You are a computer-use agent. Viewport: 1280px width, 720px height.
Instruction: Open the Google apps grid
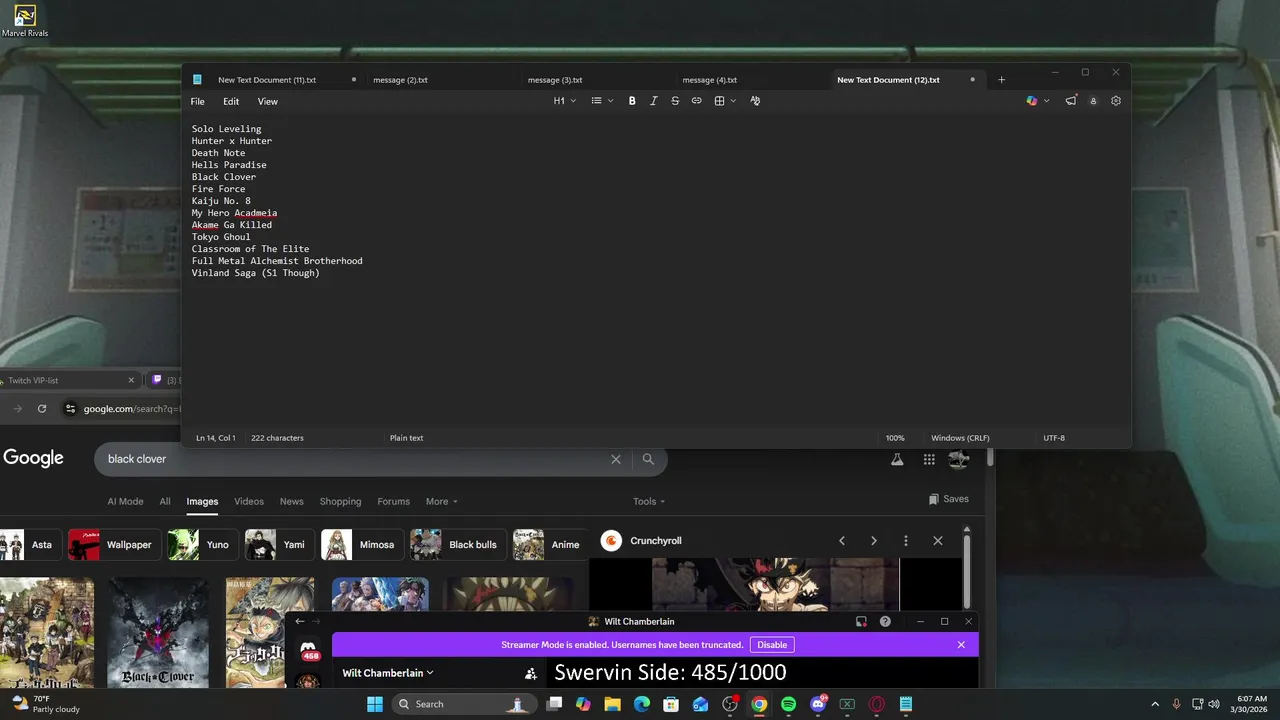click(929, 459)
